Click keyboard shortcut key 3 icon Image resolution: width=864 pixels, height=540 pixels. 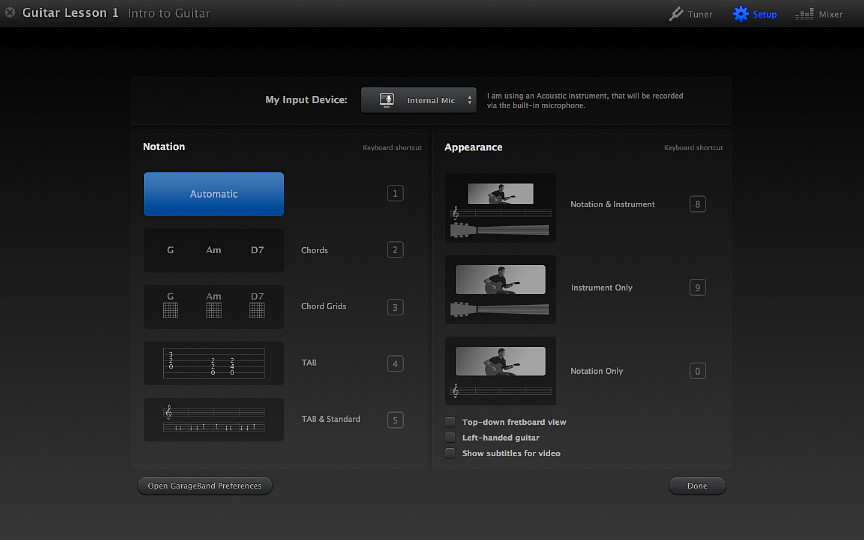(395, 307)
